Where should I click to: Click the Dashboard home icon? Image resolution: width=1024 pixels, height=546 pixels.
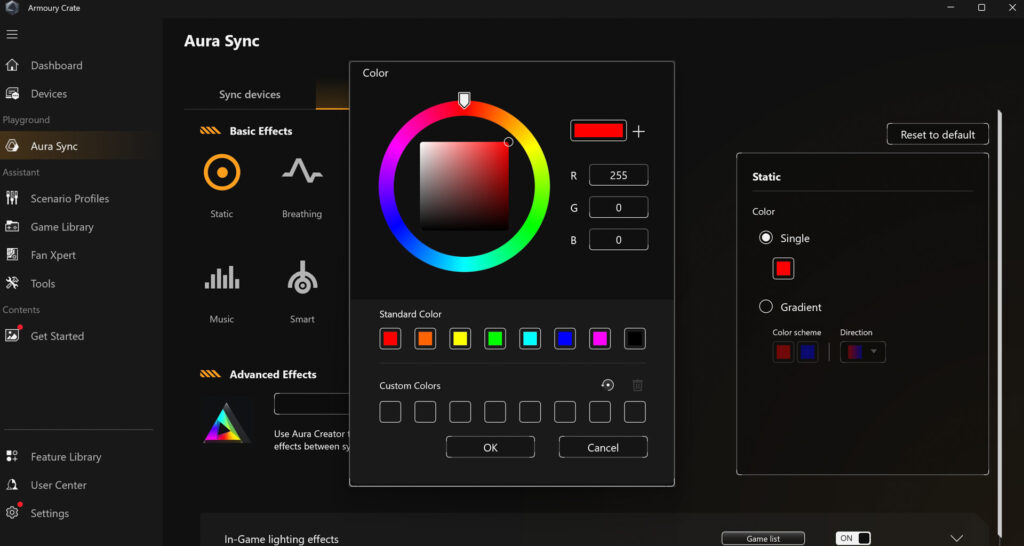pyautogui.click(x=12, y=65)
